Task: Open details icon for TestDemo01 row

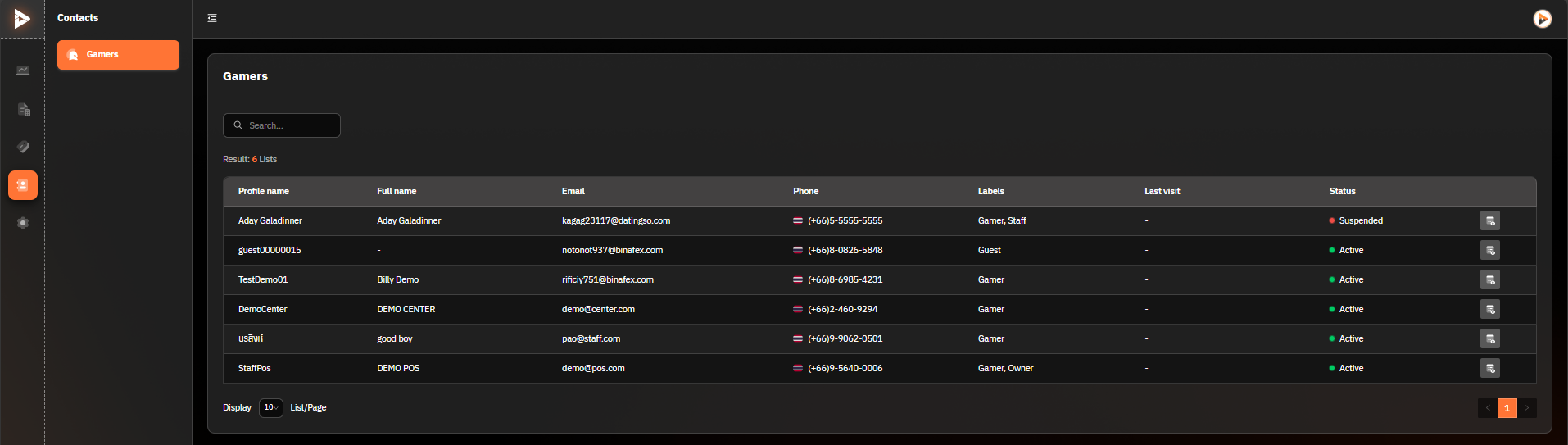Action: pyautogui.click(x=1490, y=279)
